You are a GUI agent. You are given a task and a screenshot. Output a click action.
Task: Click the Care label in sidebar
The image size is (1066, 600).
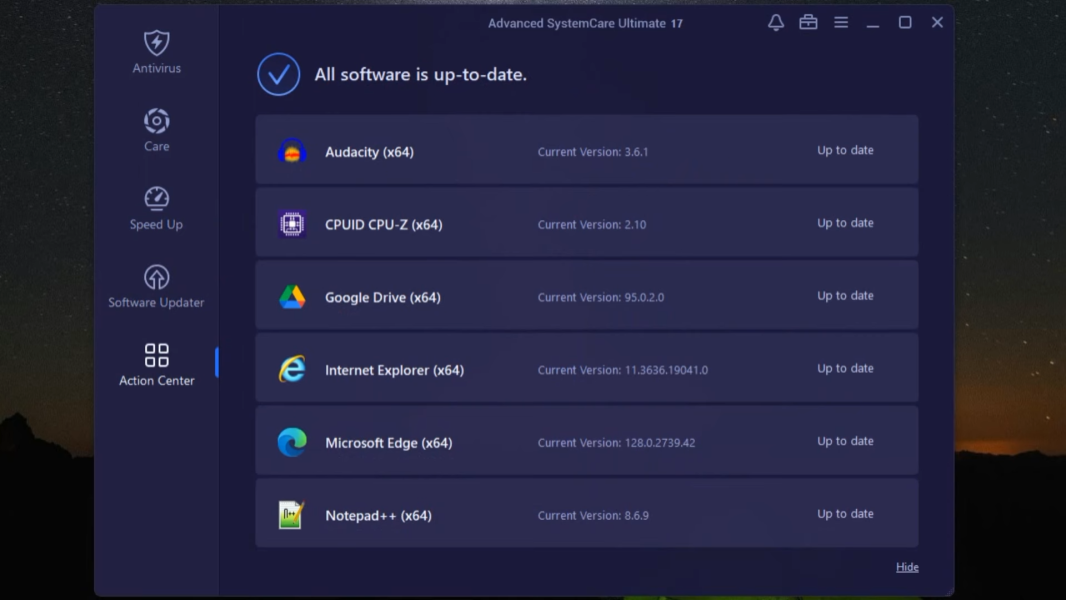[x=156, y=146]
